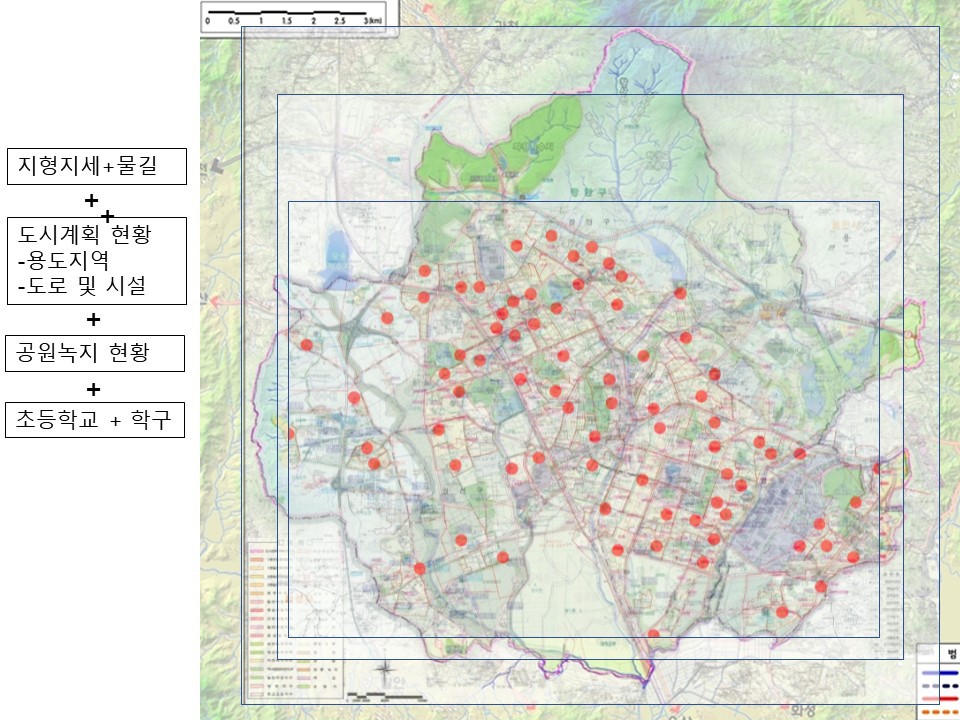Select the 지형지세+물길 text box
960x720 pixels.
(x=97, y=166)
